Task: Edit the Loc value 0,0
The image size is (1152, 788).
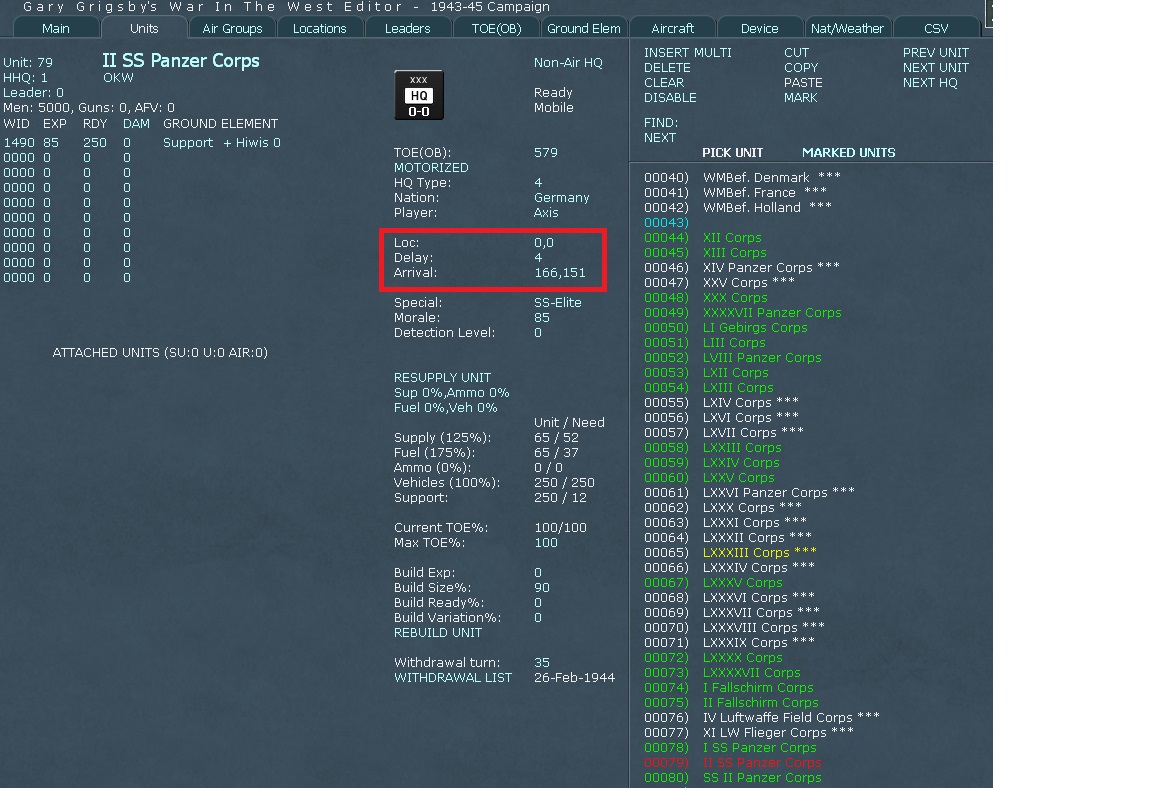Action: pos(544,243)
